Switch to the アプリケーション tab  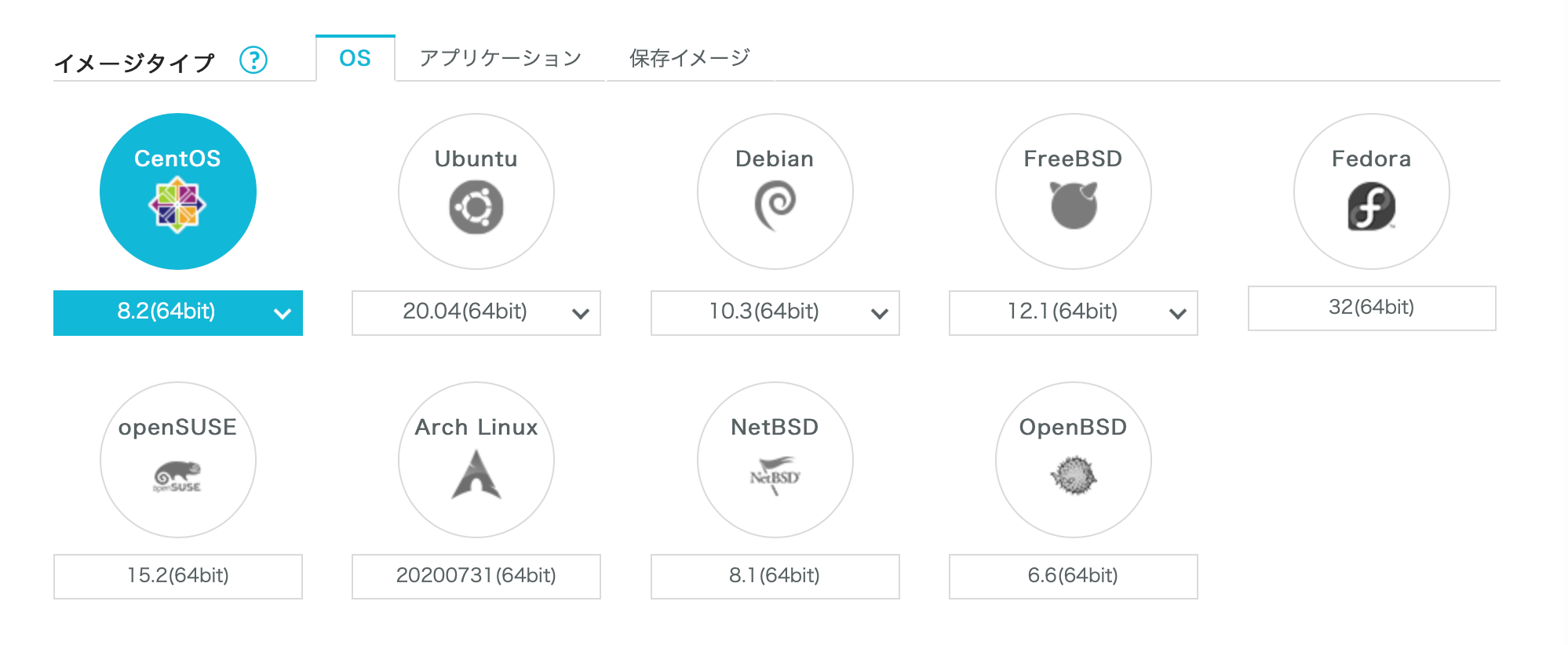click(501, 58)
